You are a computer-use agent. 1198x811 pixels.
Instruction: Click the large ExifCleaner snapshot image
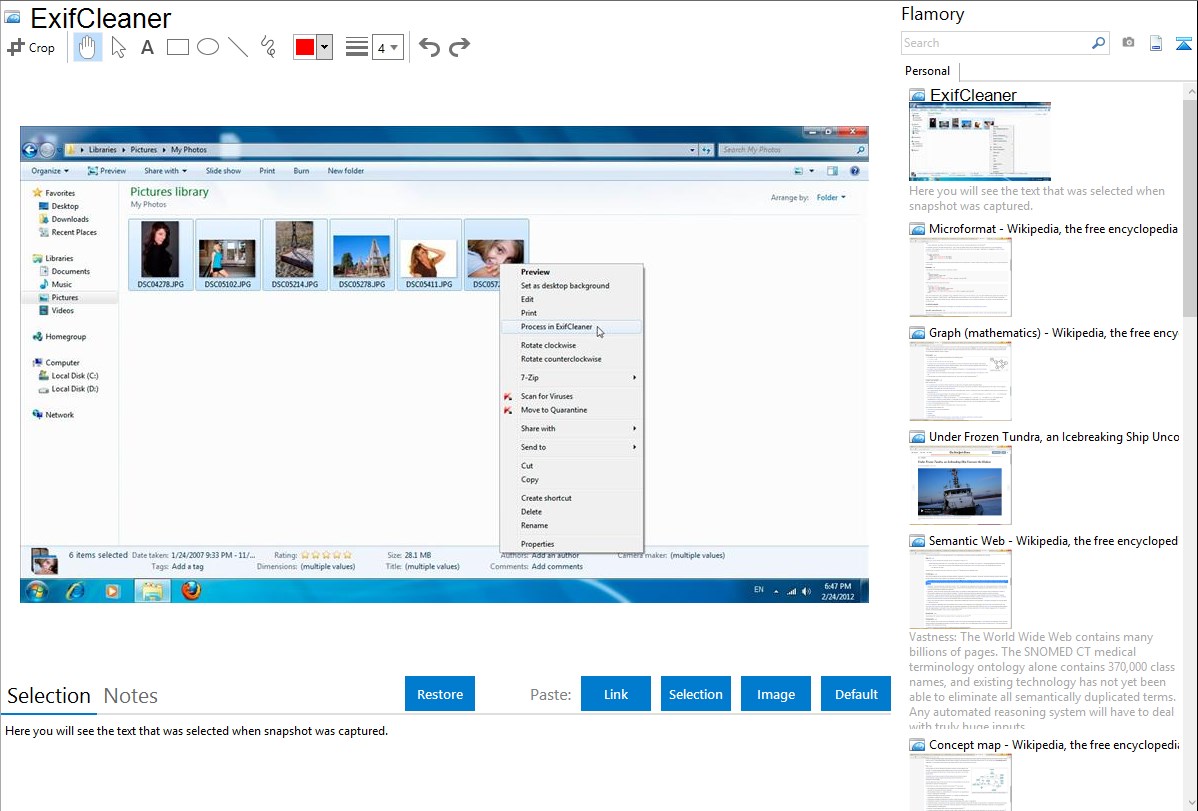[x=445, y=365]
